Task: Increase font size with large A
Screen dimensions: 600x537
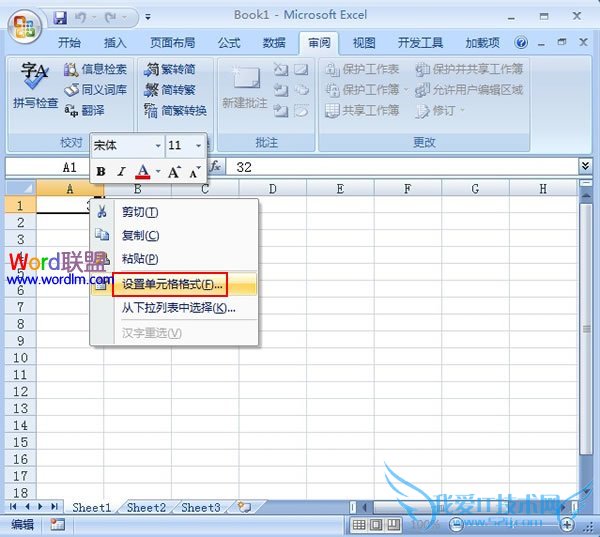Action: 174,171
